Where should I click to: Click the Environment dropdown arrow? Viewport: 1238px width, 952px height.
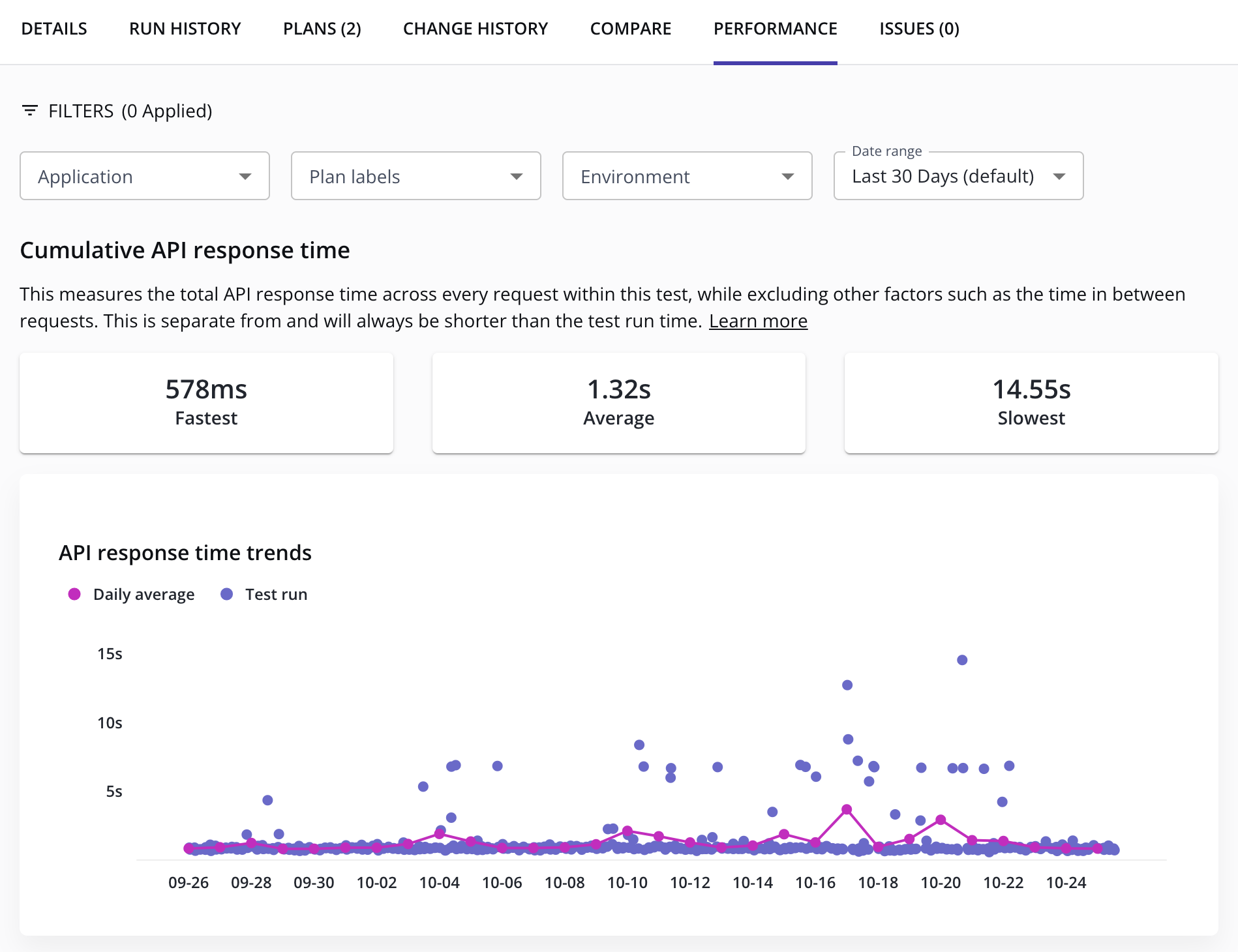tap(788, 177)
